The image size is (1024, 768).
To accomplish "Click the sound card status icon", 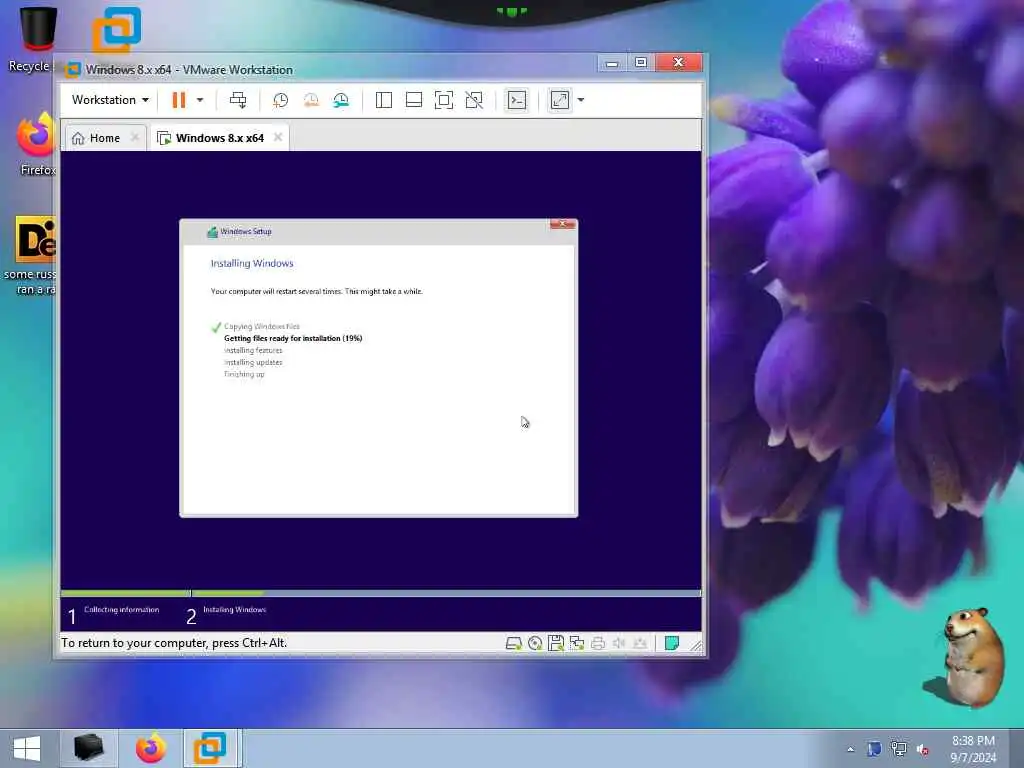I will (618, 643).
